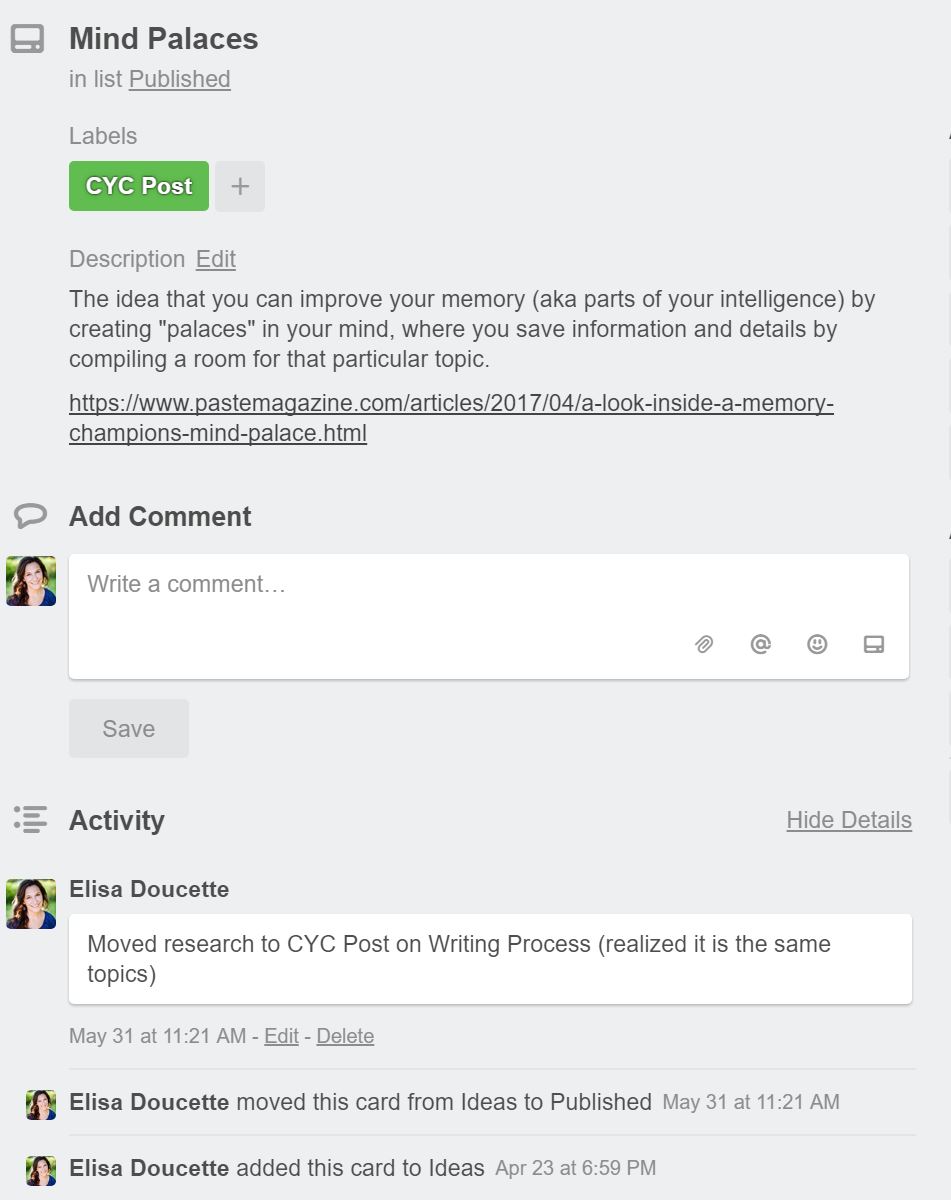Click the card icon in the comment toolbar
The height and width of the screenshot is (1200, 951).
[x=874, y=644]
